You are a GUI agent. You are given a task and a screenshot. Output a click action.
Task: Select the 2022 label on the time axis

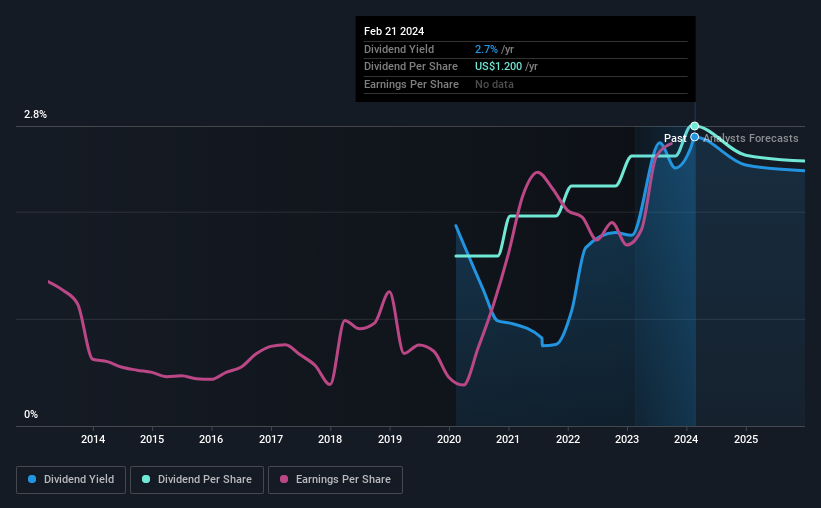[x=568, y=439]
